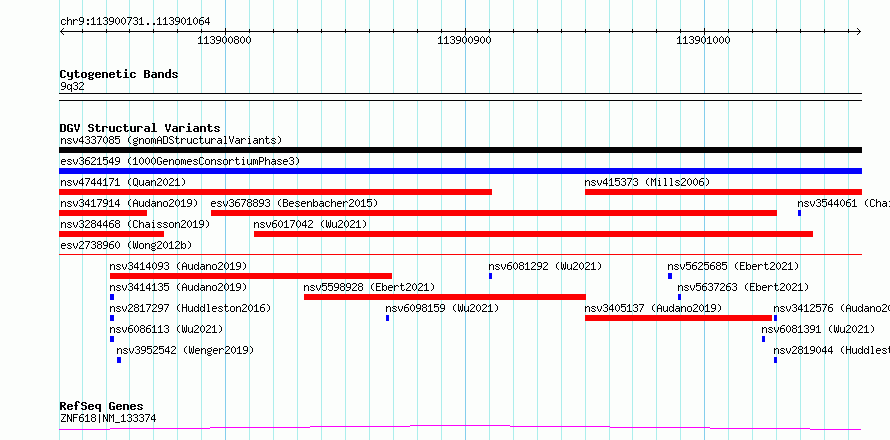Click the chr9:113900731..113901064 coordinate label
Image resolution: width=890 pixels, height=440 pixels.
tap(135, 22)
